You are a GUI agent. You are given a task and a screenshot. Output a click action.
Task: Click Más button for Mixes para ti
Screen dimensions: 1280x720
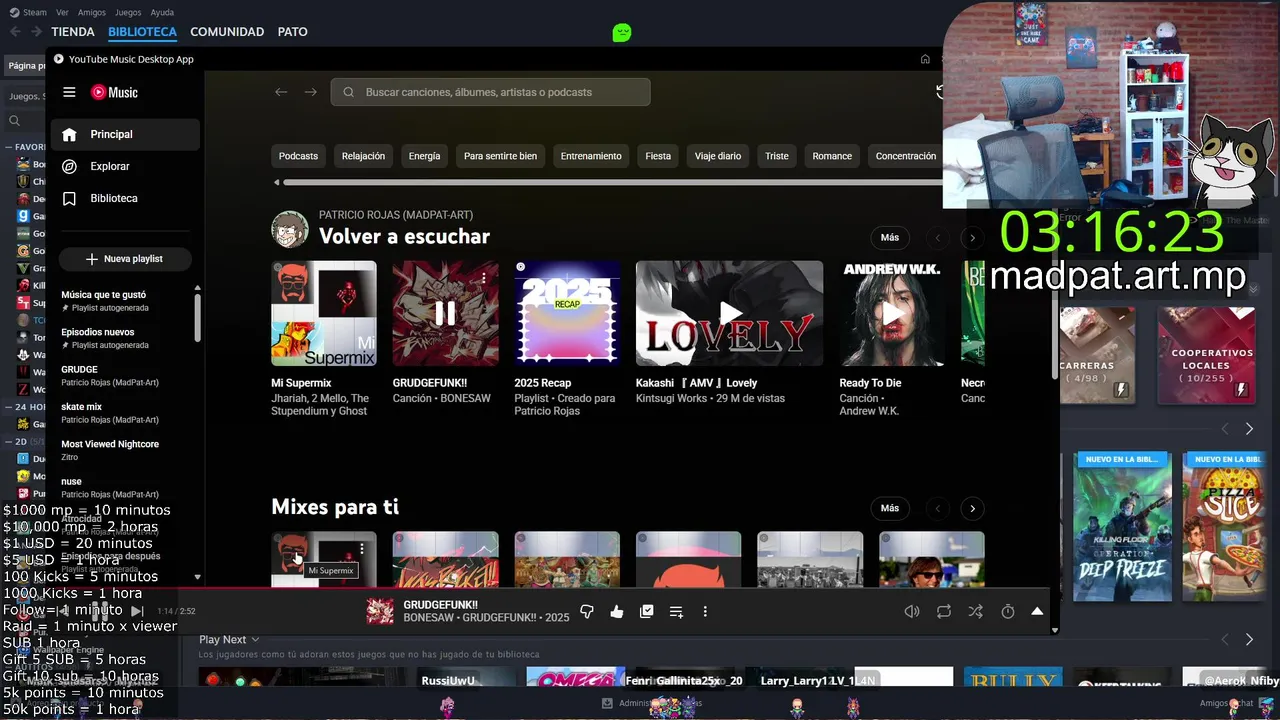click(890, 508)
